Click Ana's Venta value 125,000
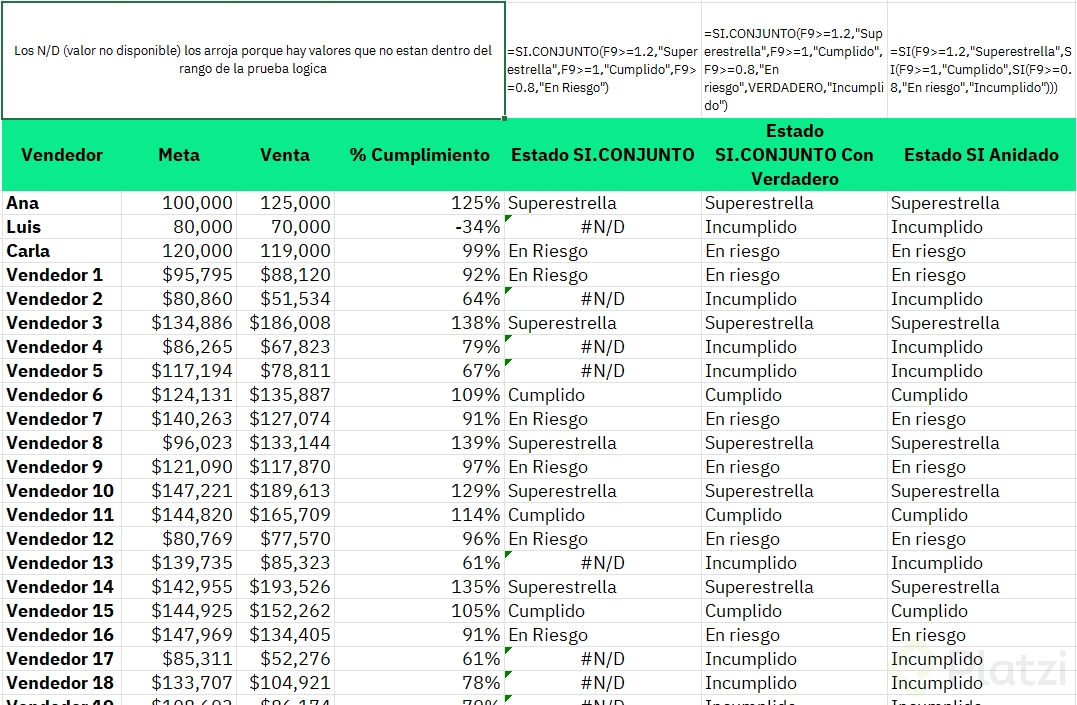Viewport: 1077px width, 705px height. 285,203
